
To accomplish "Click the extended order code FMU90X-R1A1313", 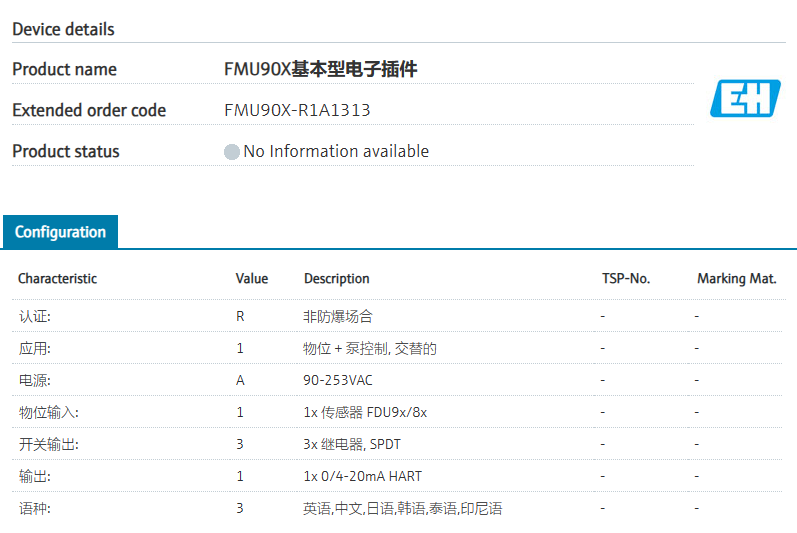I will click(297, 110).
